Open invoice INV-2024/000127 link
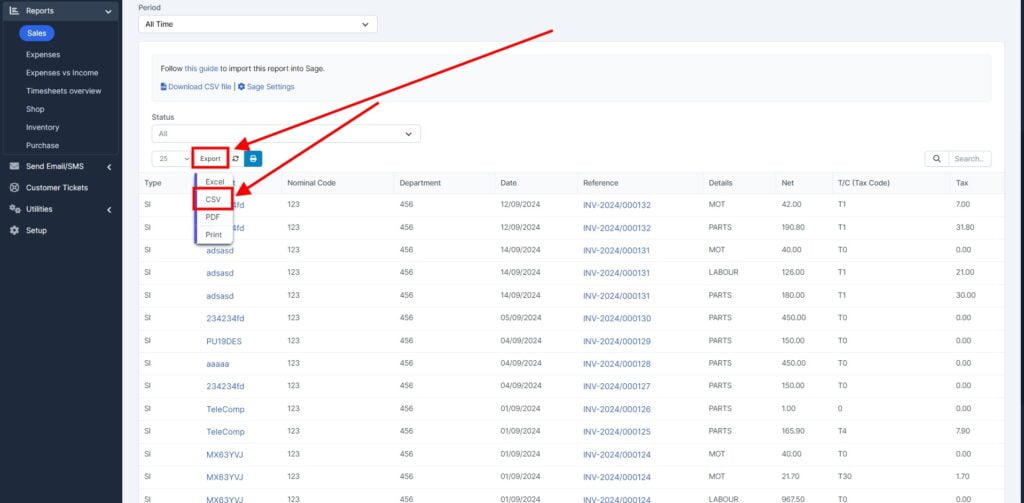 pyautogui.click(x=617, y=387)
